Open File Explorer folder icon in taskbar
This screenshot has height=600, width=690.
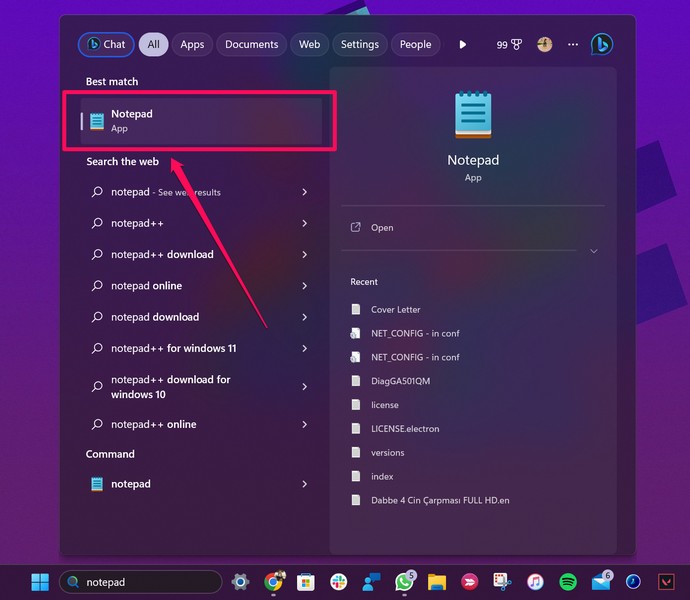point(437,581)
